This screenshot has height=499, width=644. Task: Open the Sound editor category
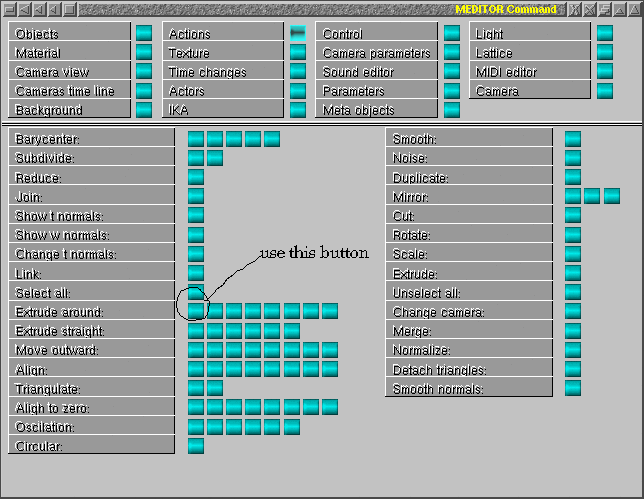(377, 72)
